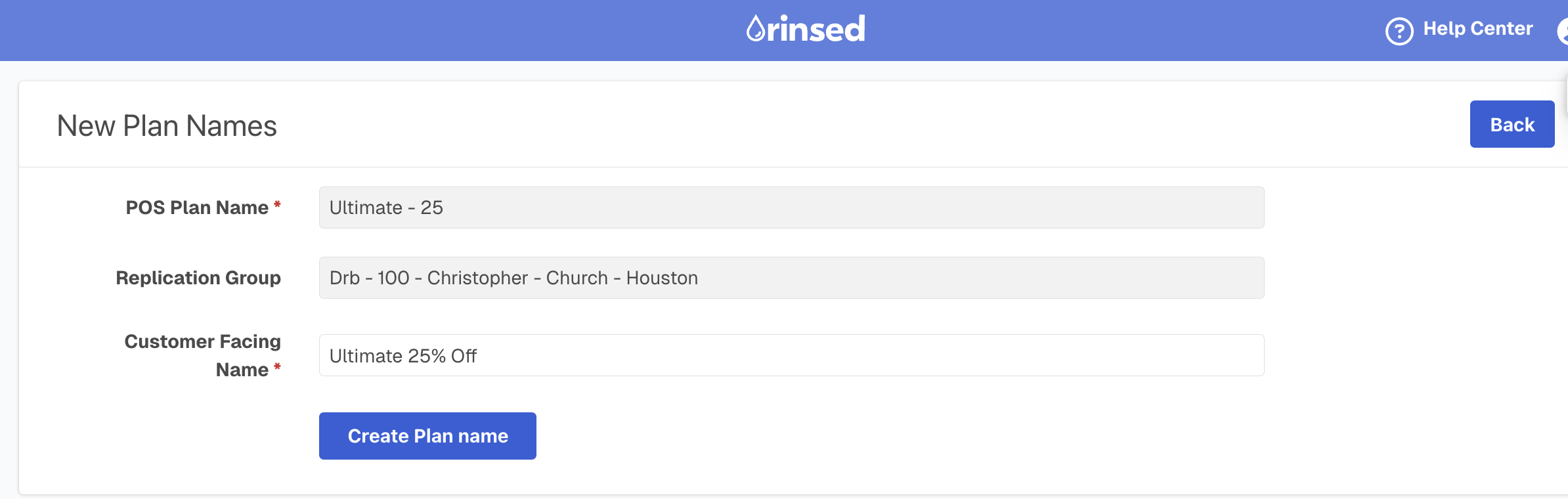Select the POS Plan Name field showing Ultimate - 25
Viewport: 1568px width, 499px height.
coord(788,207)
